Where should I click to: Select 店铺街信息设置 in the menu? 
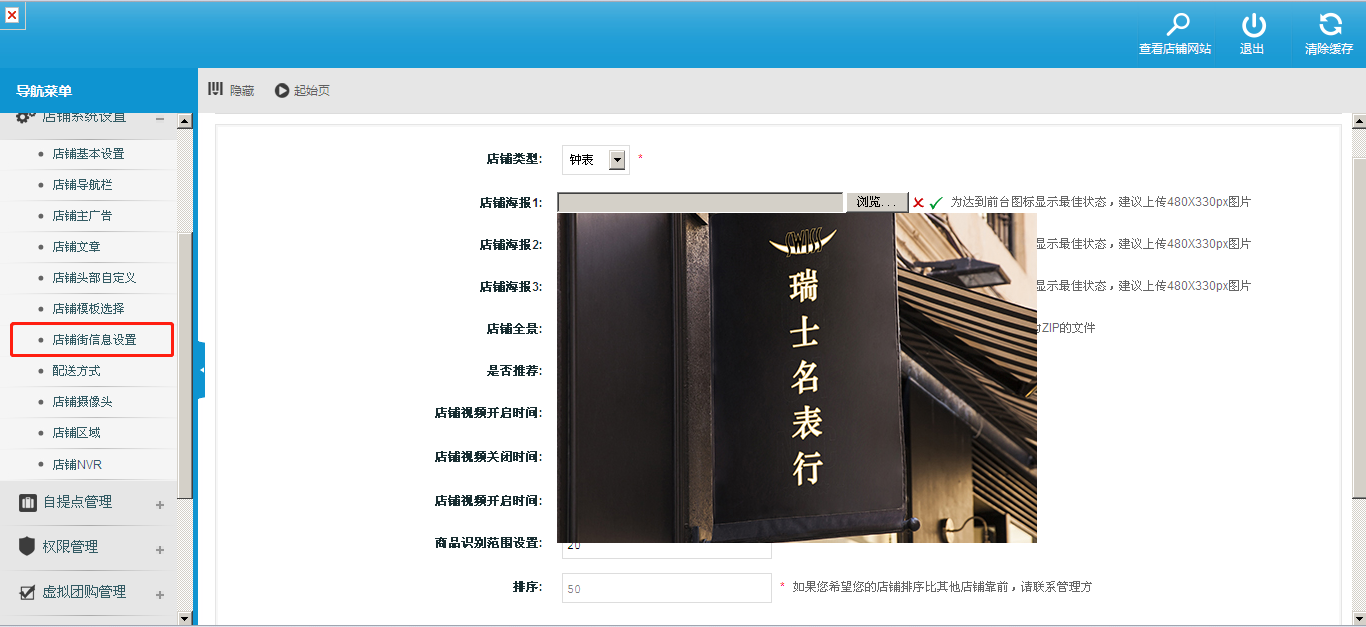[92, 340]
